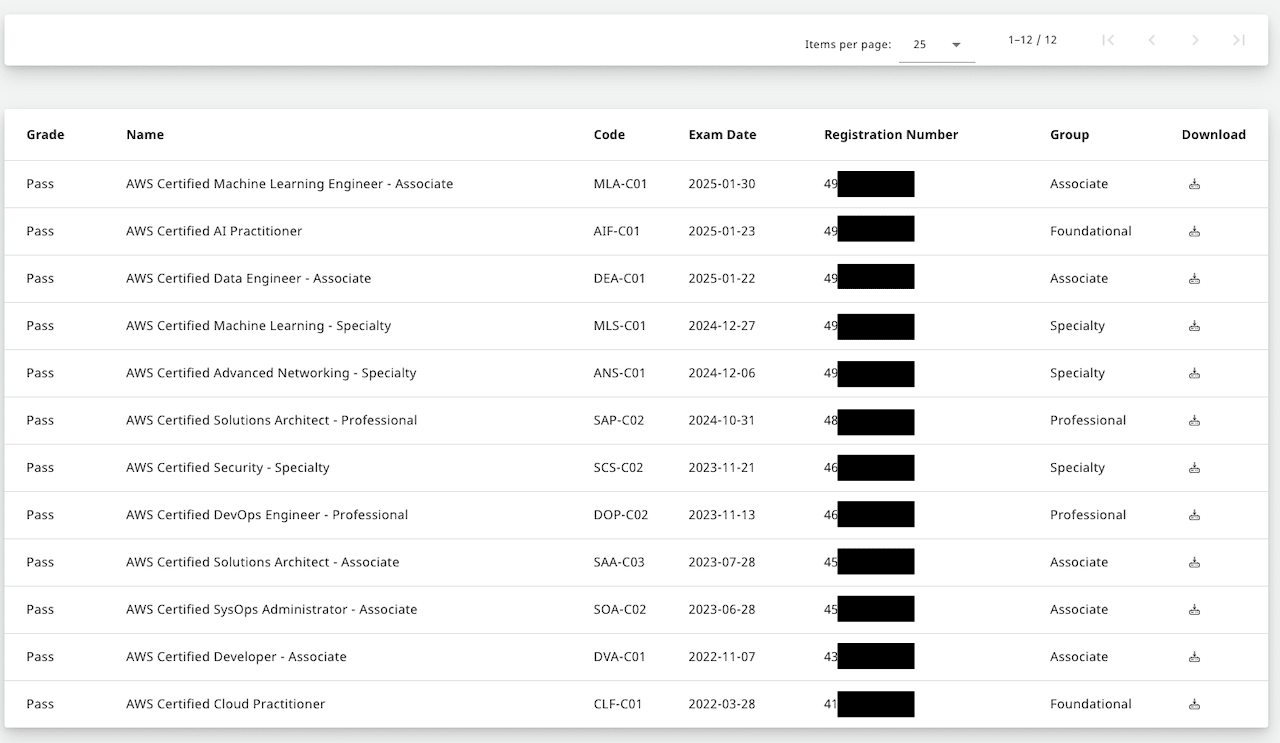
Task: Click exam date 2022-11-07
Action: [x=722, y=657]
